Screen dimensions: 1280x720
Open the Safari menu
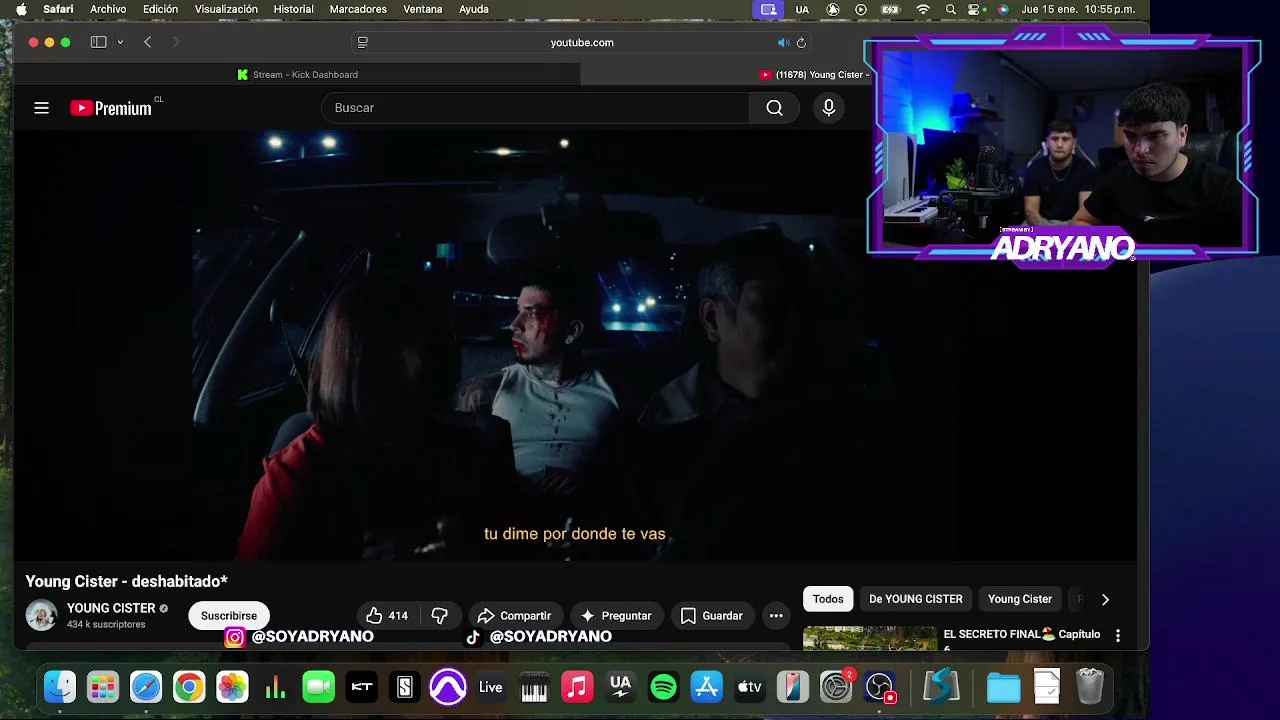(58, 9)
